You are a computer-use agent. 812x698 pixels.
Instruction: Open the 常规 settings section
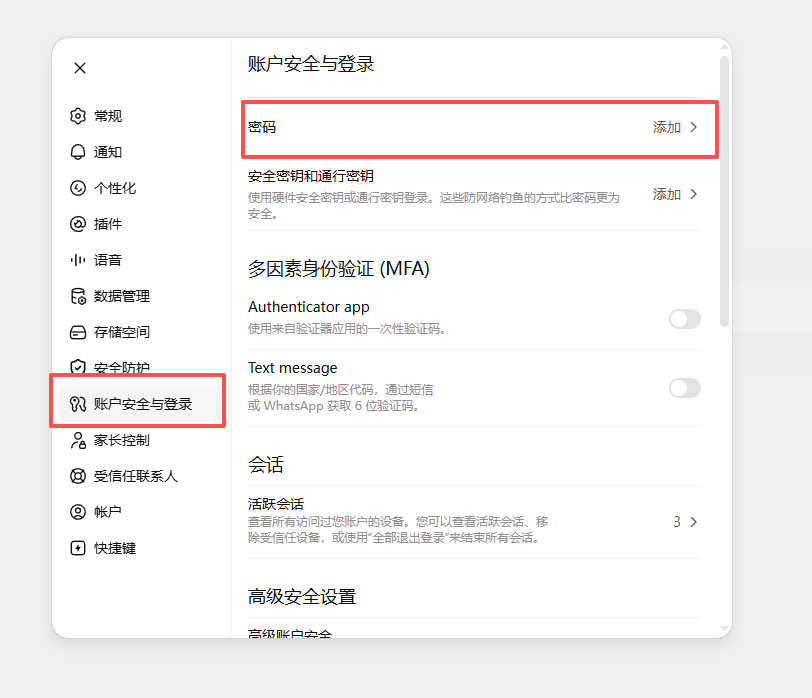[x=108, y=116]
